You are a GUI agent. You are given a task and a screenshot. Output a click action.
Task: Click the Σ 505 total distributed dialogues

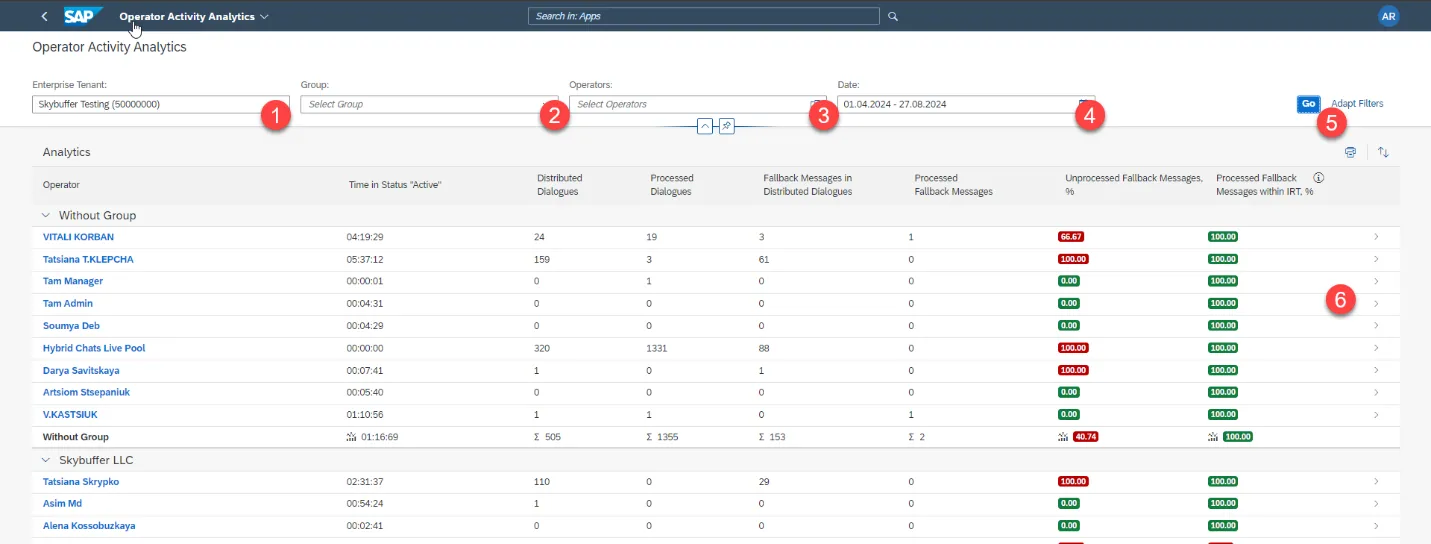548,436
